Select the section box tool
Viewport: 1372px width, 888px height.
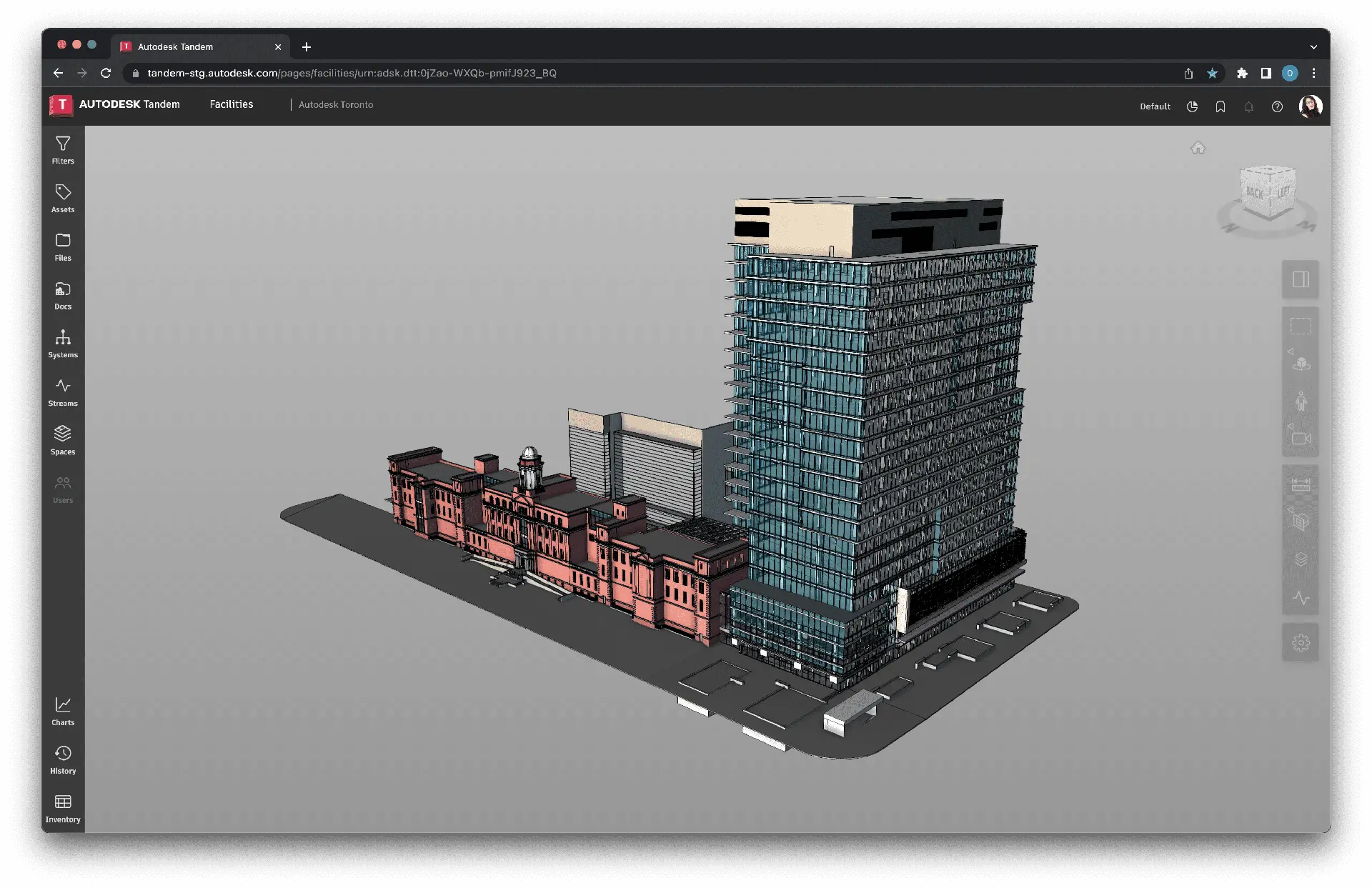click(x=1301, y=522)
